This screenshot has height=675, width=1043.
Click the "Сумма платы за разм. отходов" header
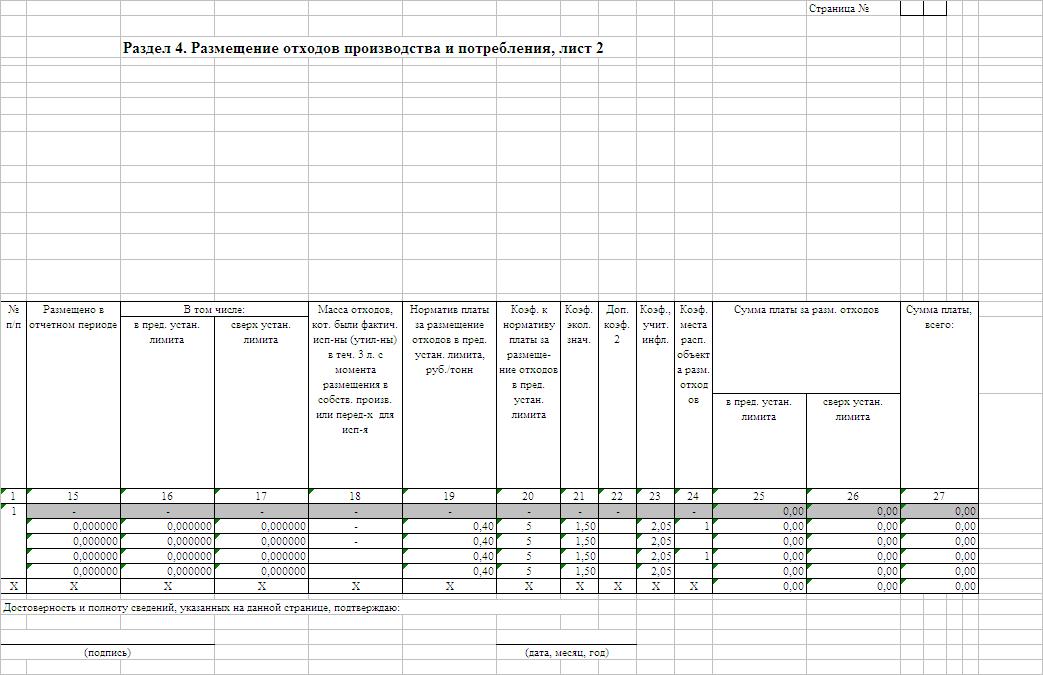[806, 310]
